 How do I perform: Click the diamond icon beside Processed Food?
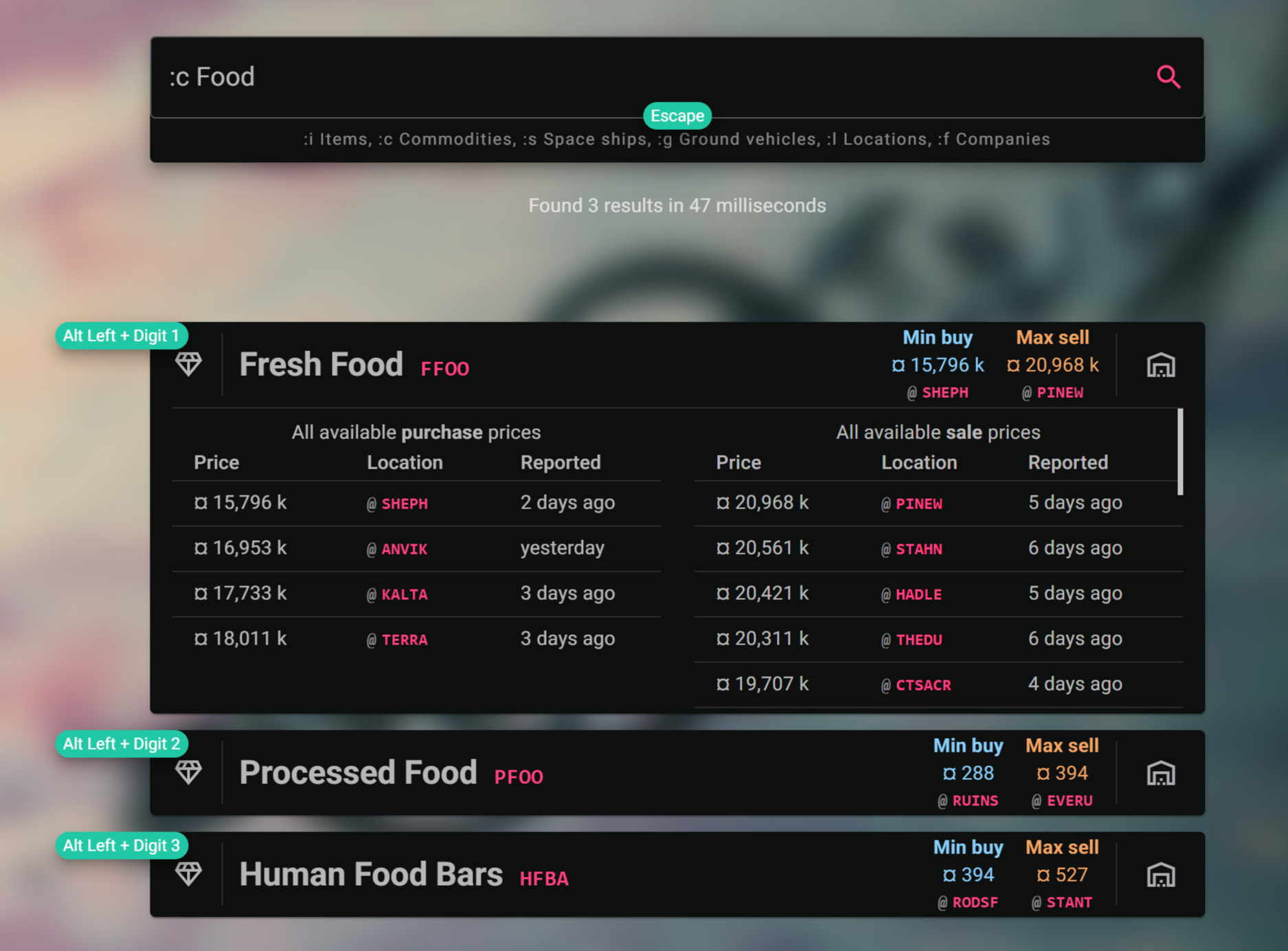coord(188,772)
